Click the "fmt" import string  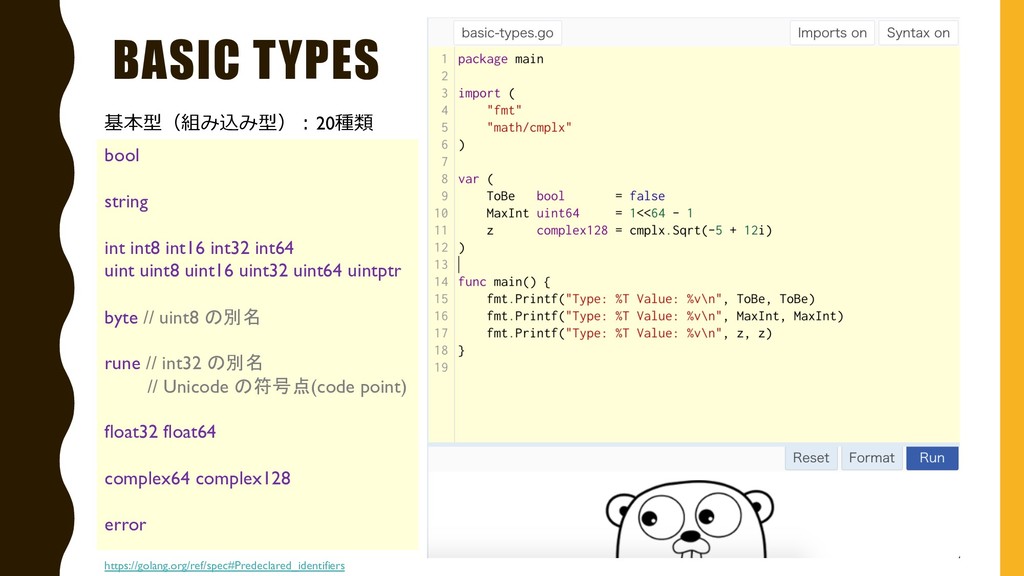pos(504,110)
